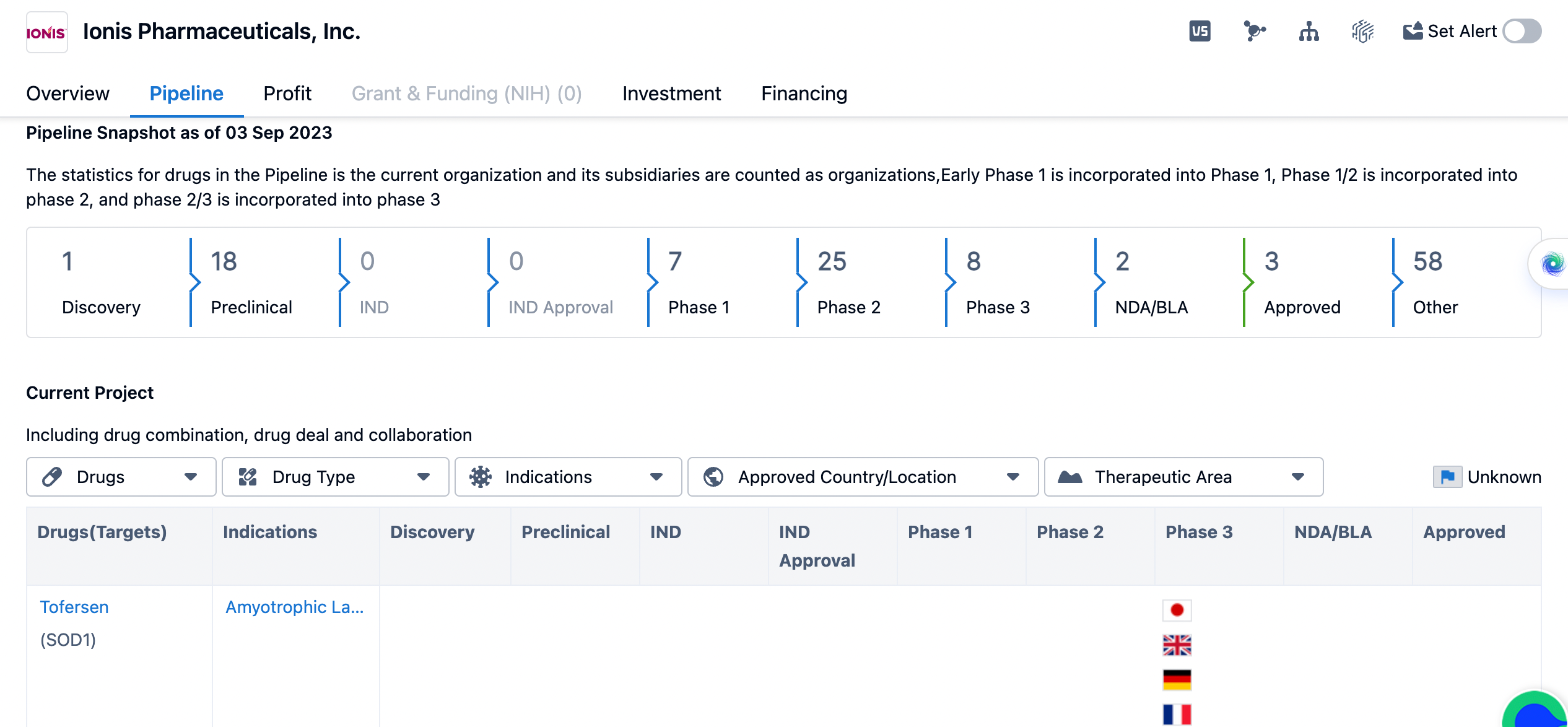Click the VS compare icon
The width and height of the screenshot is (1568, 727).
(x=1200, y=31)
